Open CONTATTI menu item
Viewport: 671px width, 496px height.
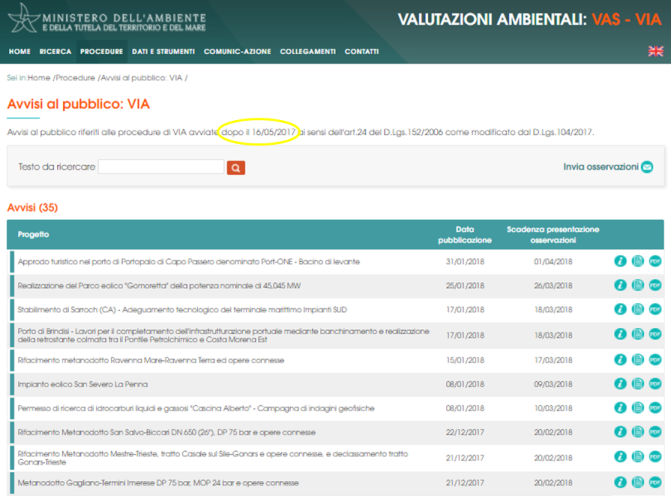pos(362,51)
